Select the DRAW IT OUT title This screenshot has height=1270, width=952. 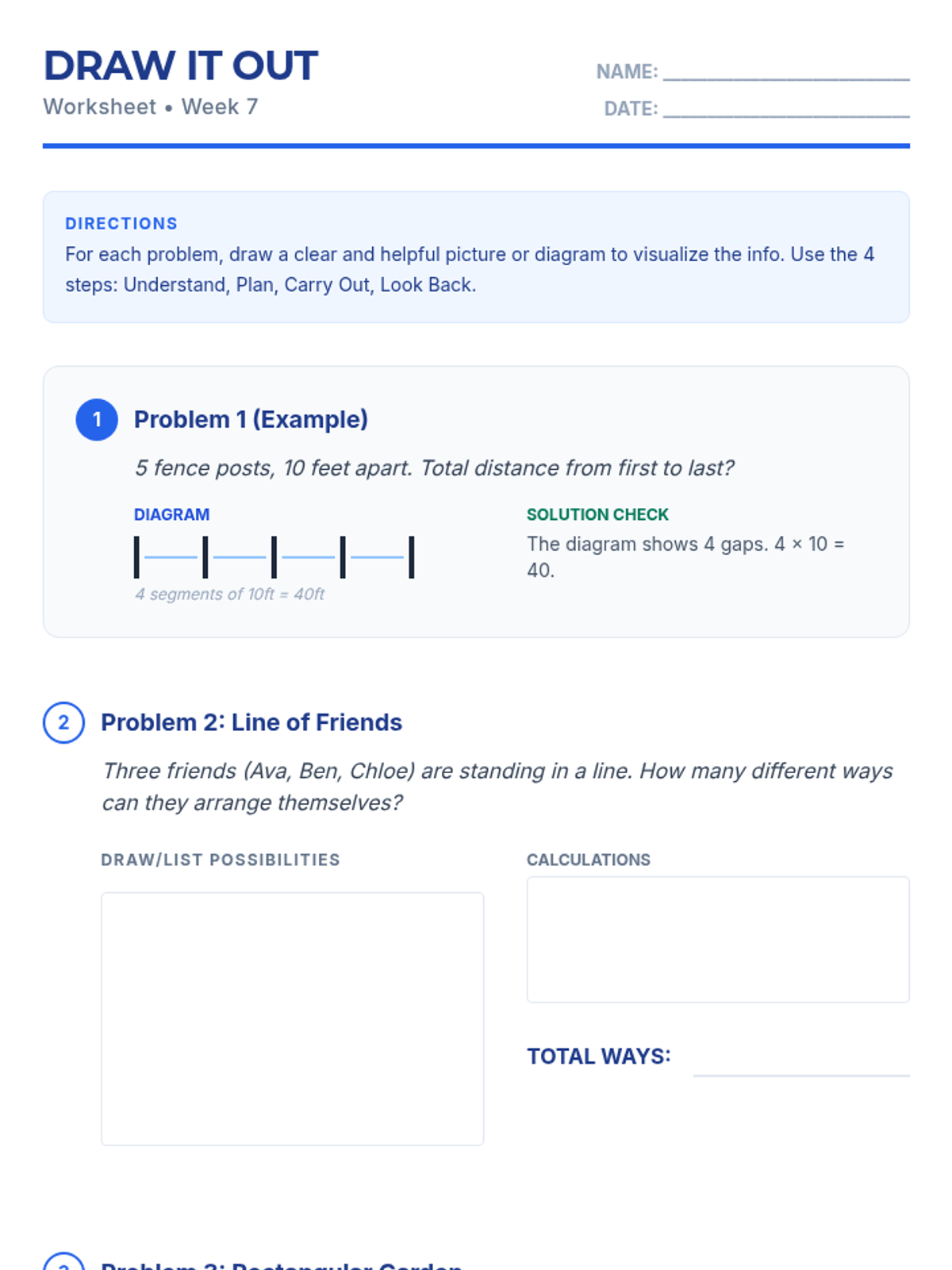181,66
